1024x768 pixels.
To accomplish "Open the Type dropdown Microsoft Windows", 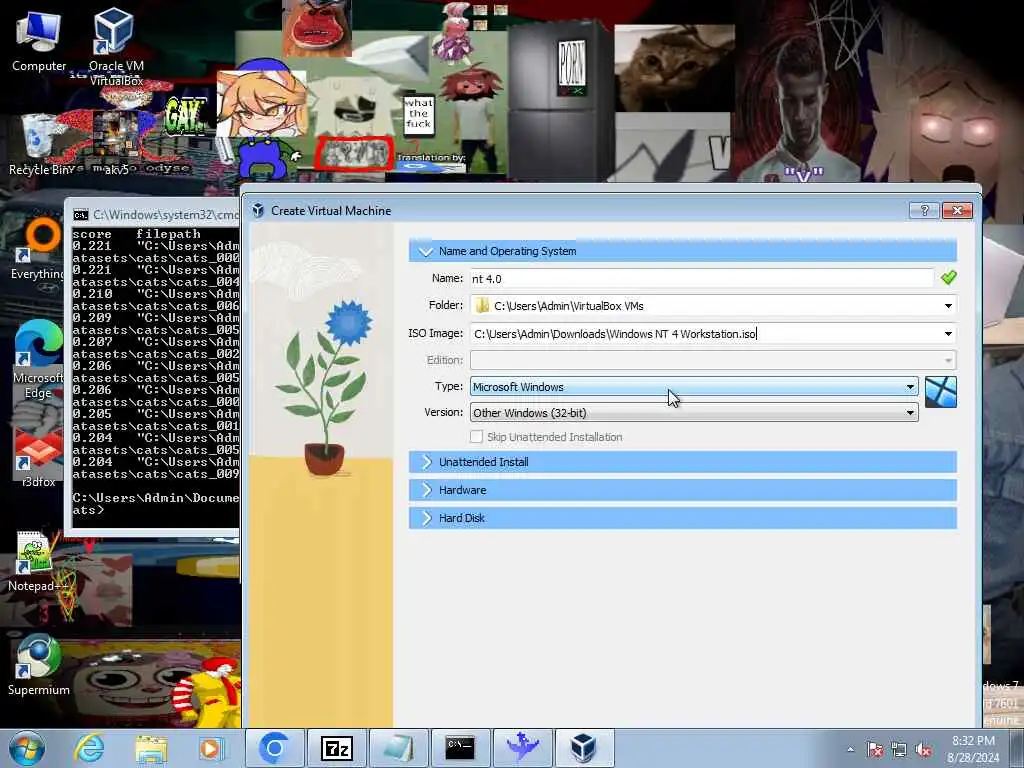I will click(694, 387).
